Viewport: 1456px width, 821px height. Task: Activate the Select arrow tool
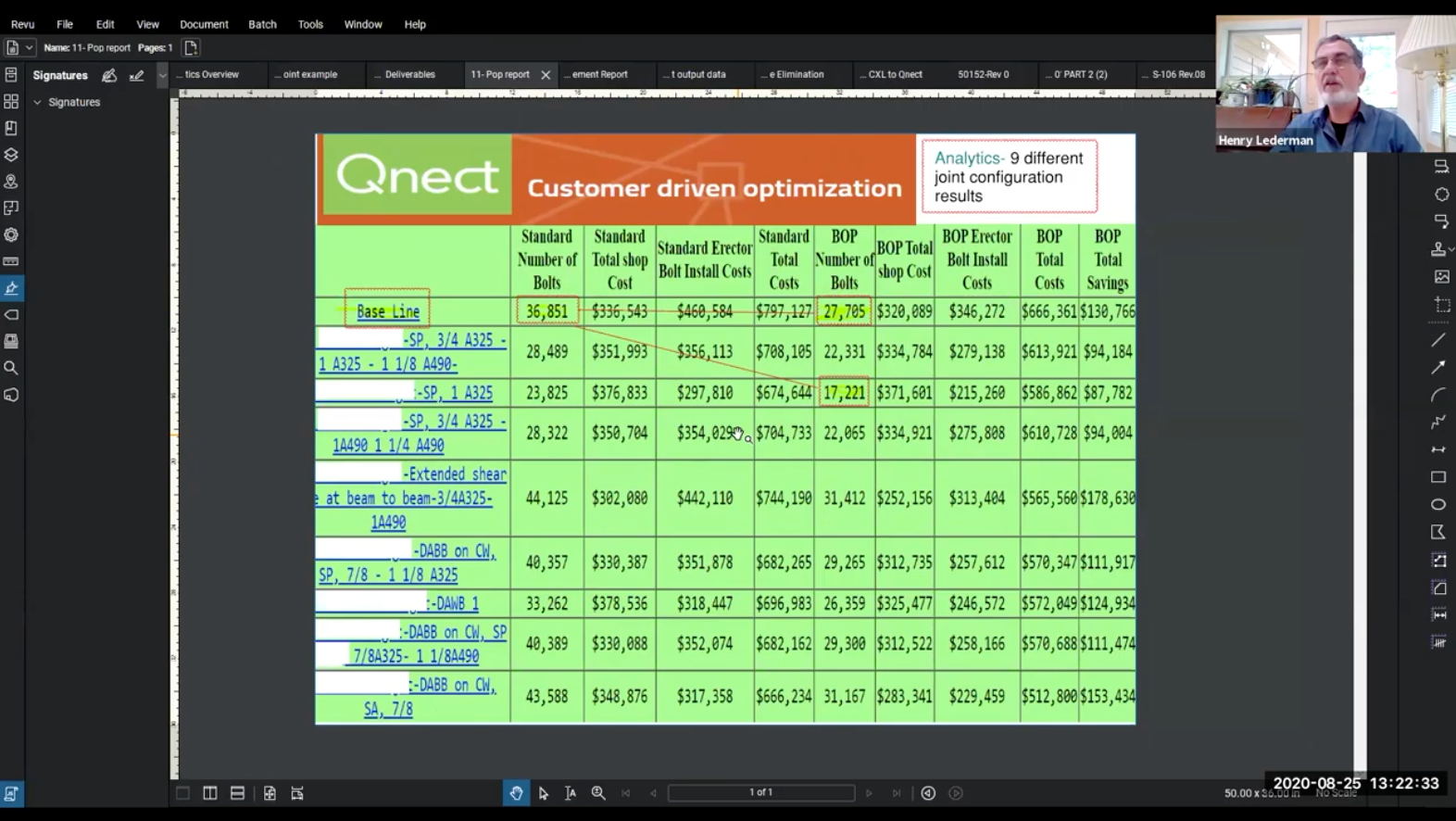(544, 793)
